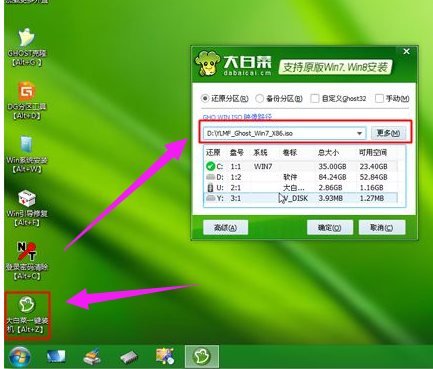Click the 1.16GB free space cell
Viewport: 433px width, 369px height.
(x=371, y=188)
